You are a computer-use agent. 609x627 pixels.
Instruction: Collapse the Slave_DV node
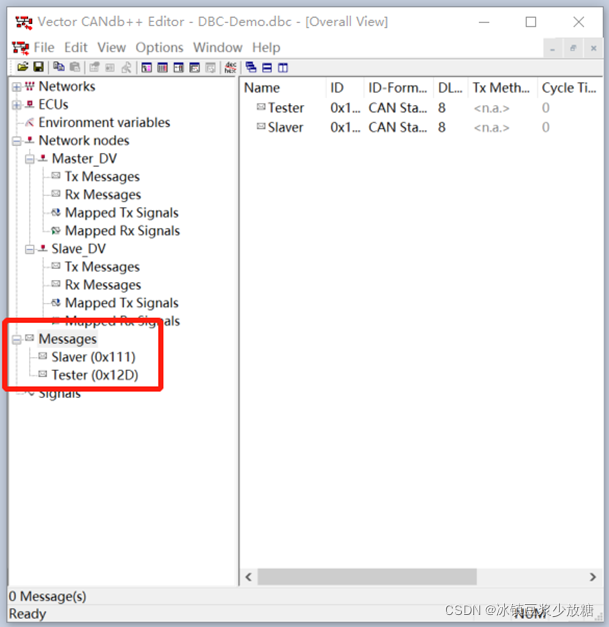click(x=30, y=250)
